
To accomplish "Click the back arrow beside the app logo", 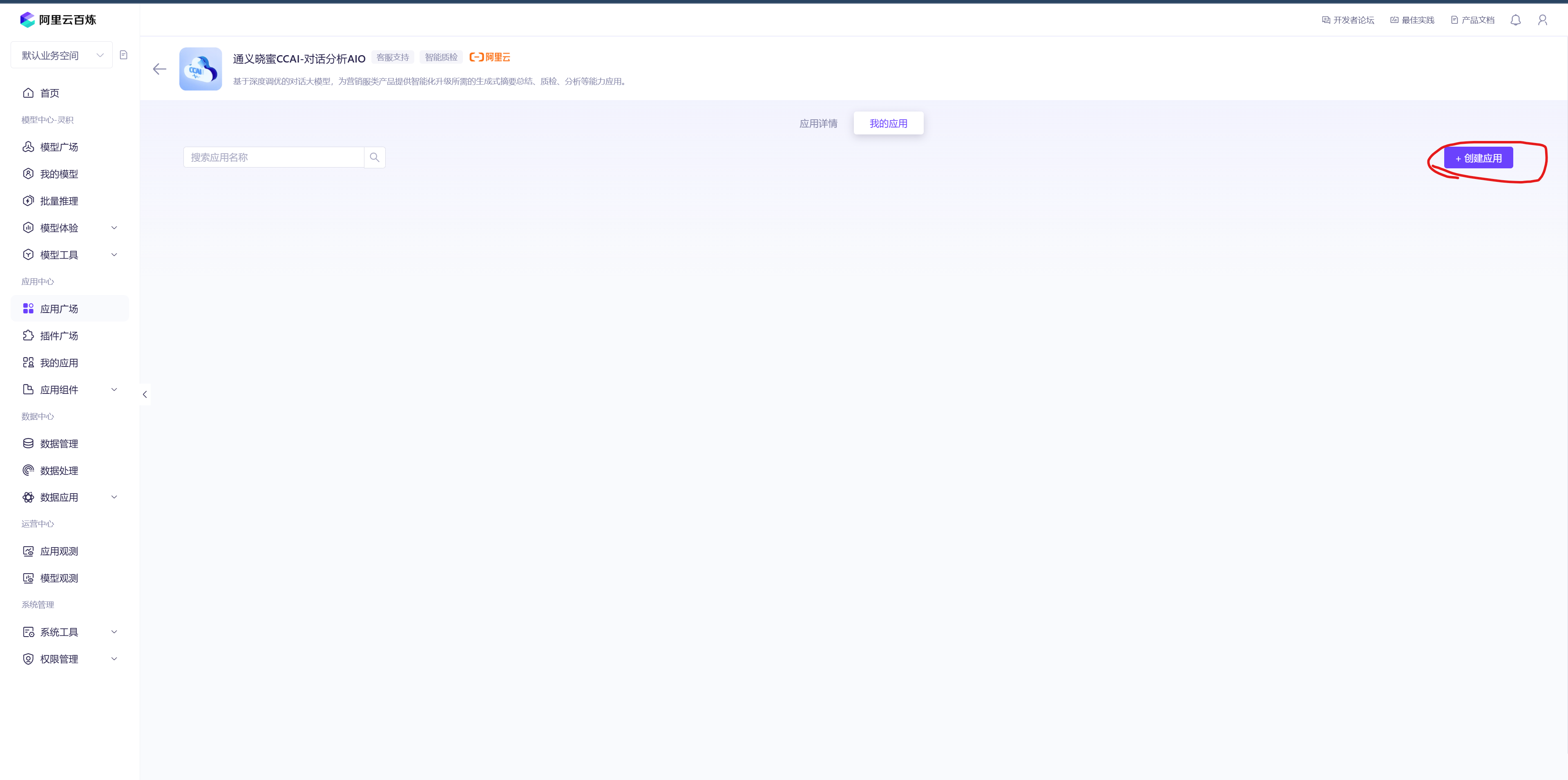I will point(159,69).
